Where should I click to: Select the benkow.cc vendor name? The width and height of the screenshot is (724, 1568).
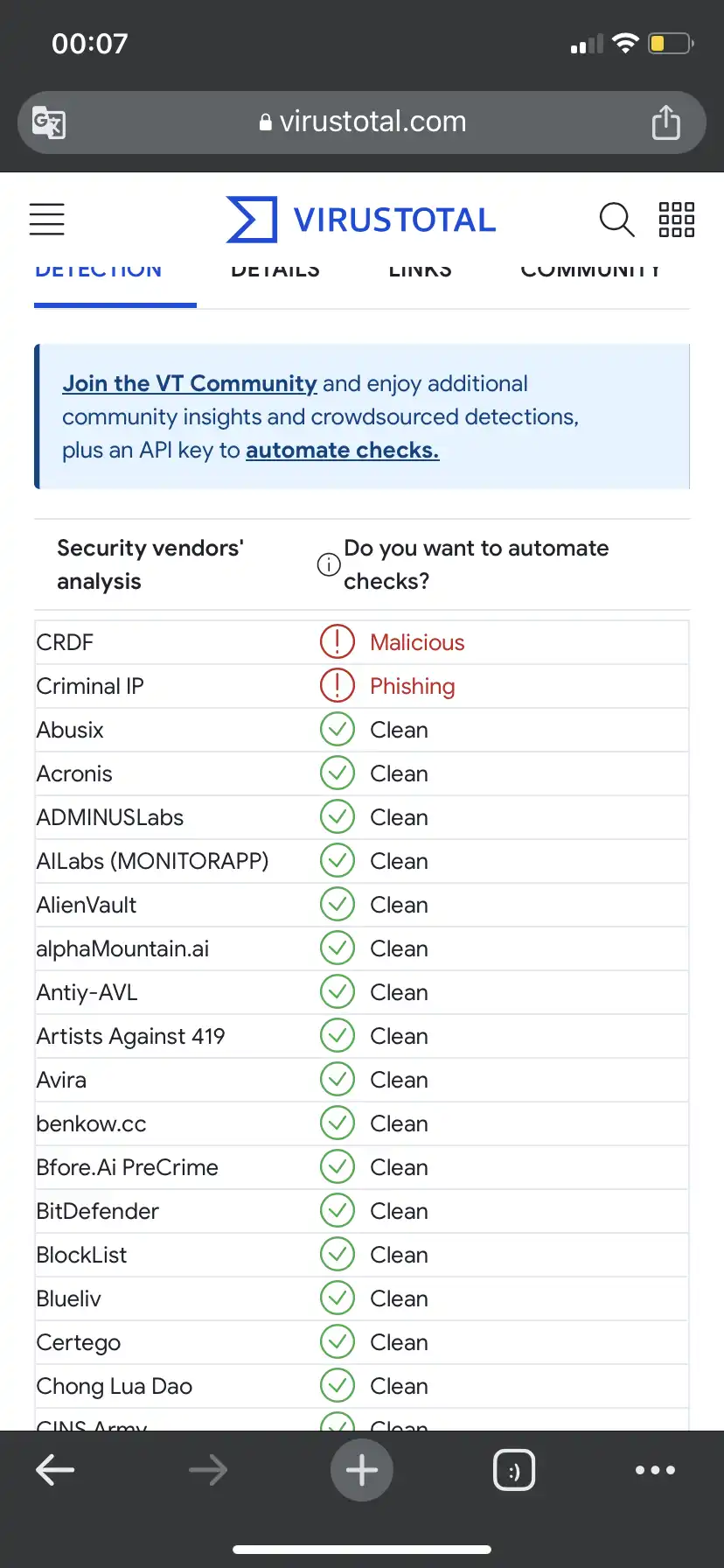point(91,1123)
